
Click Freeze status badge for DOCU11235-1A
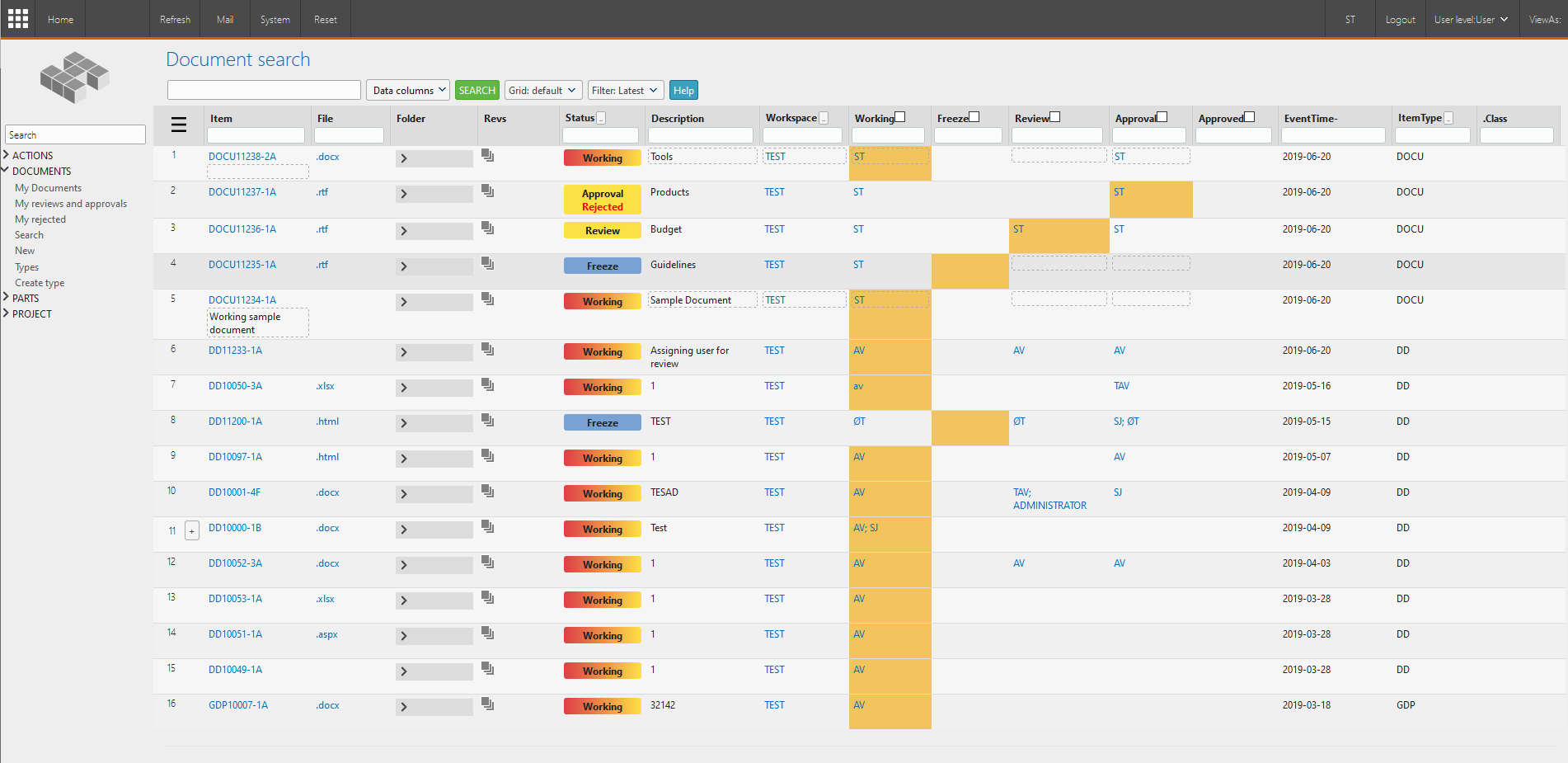603,266
